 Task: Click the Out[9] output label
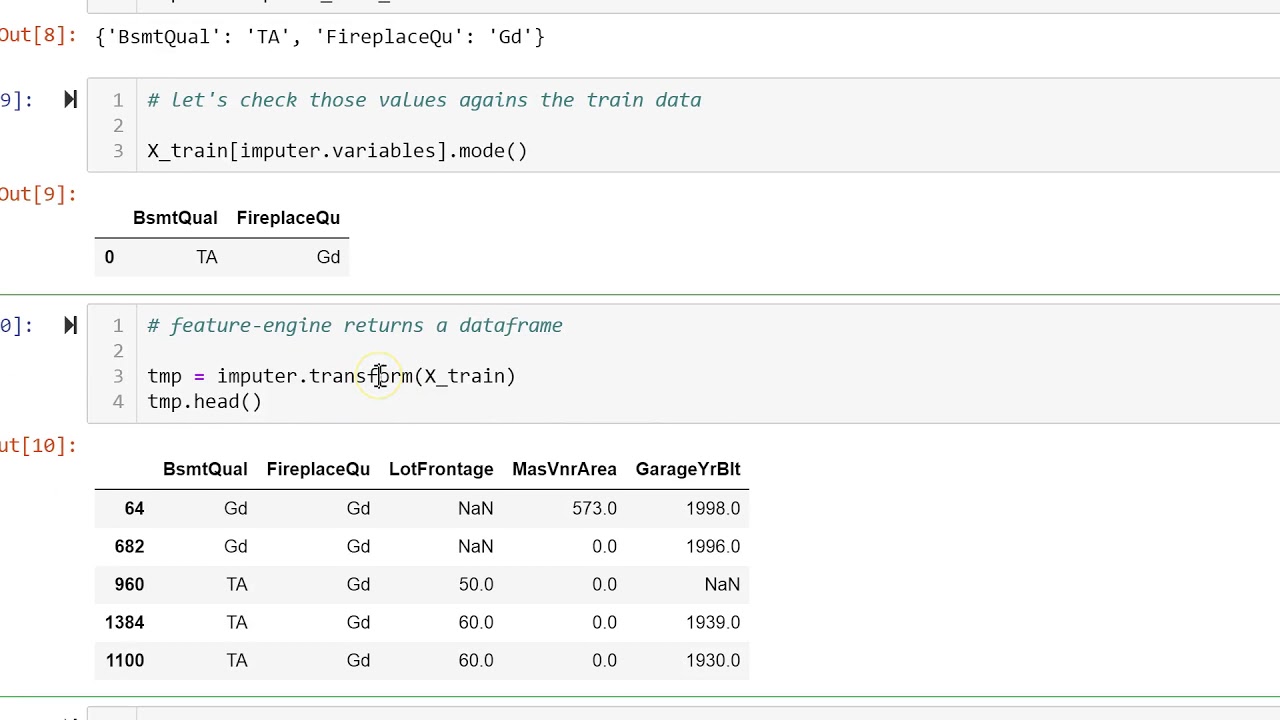pyautogui.click(x=38, y=194)
